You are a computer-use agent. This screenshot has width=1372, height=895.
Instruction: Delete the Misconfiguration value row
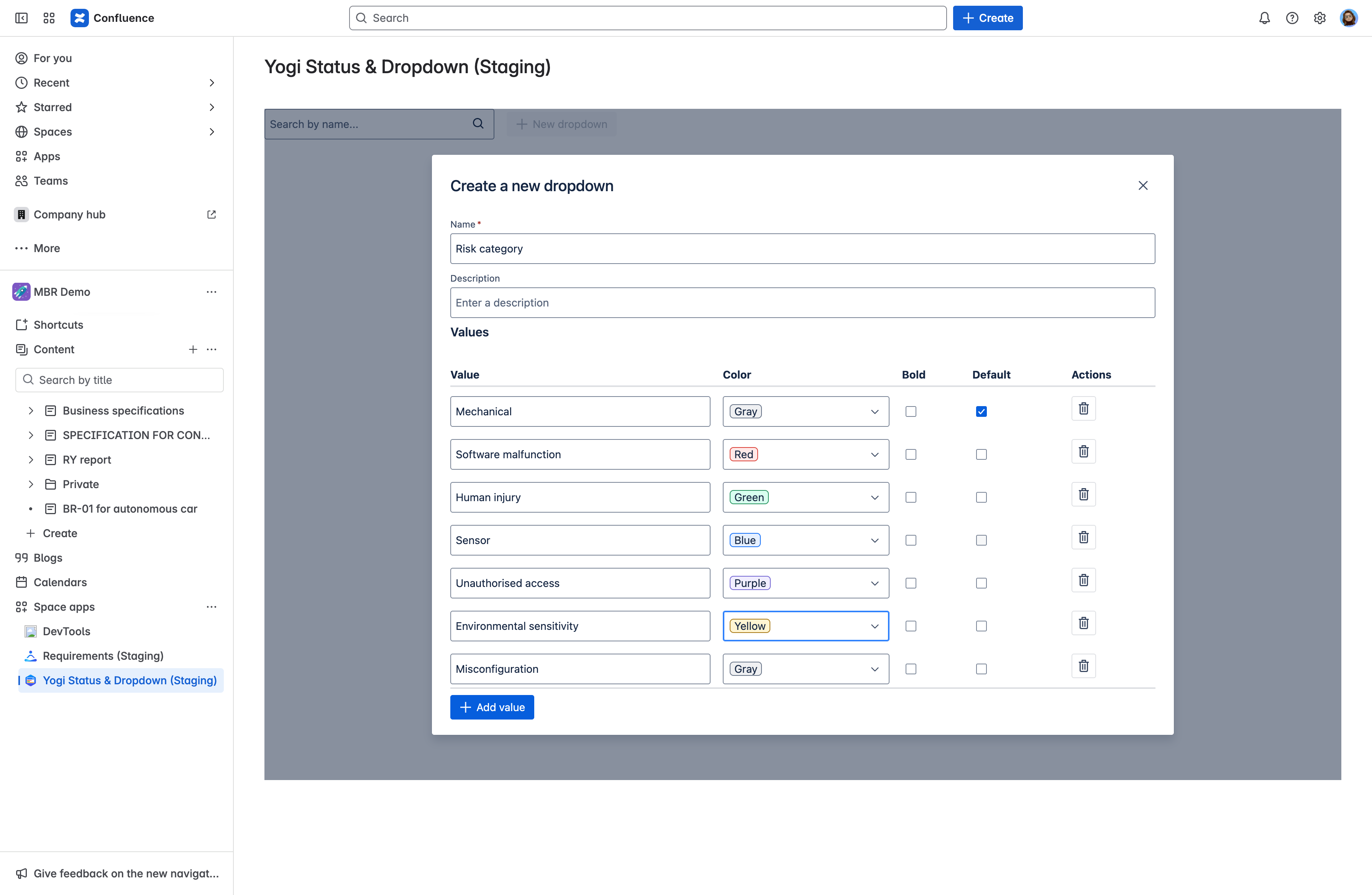(1083, 666)
